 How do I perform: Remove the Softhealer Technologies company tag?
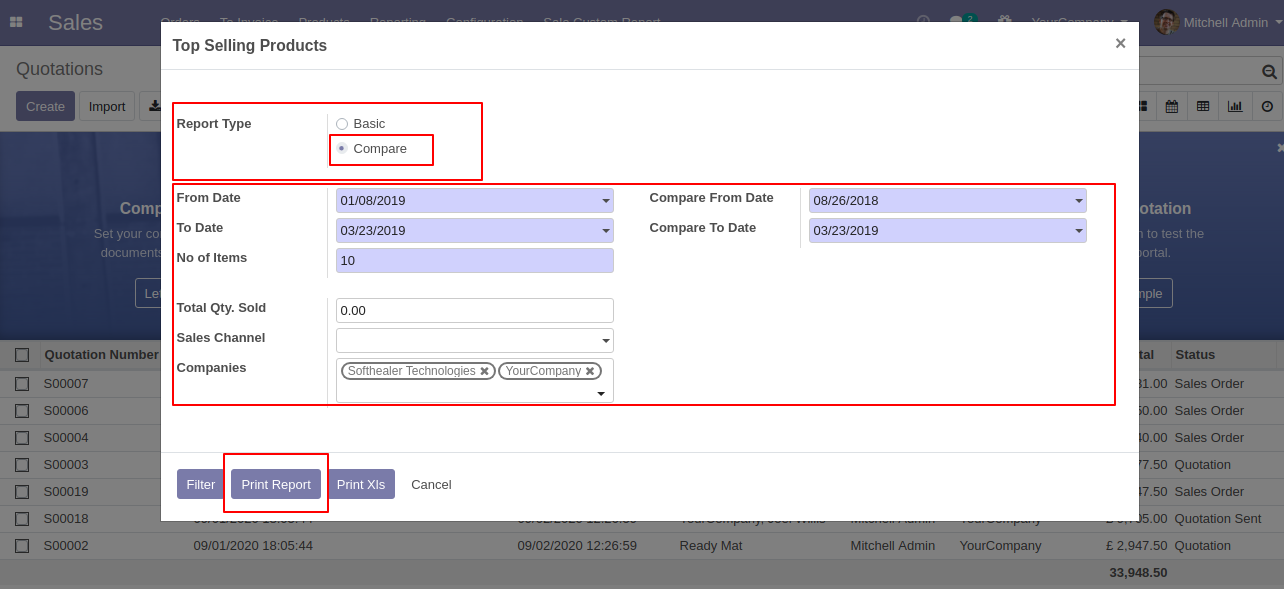[x=485, y=371]
